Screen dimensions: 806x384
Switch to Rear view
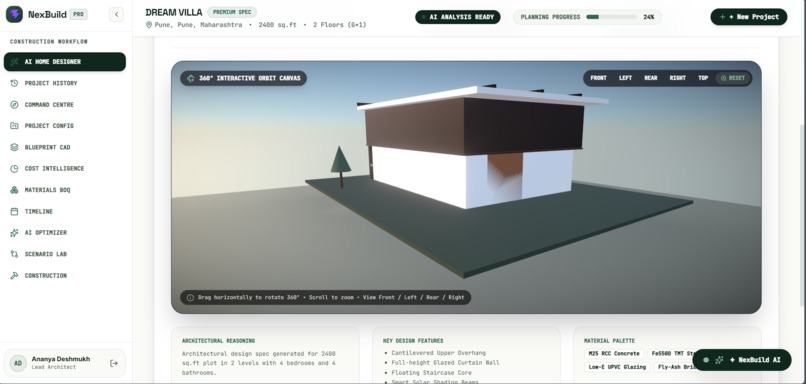(x=651, y=78)
